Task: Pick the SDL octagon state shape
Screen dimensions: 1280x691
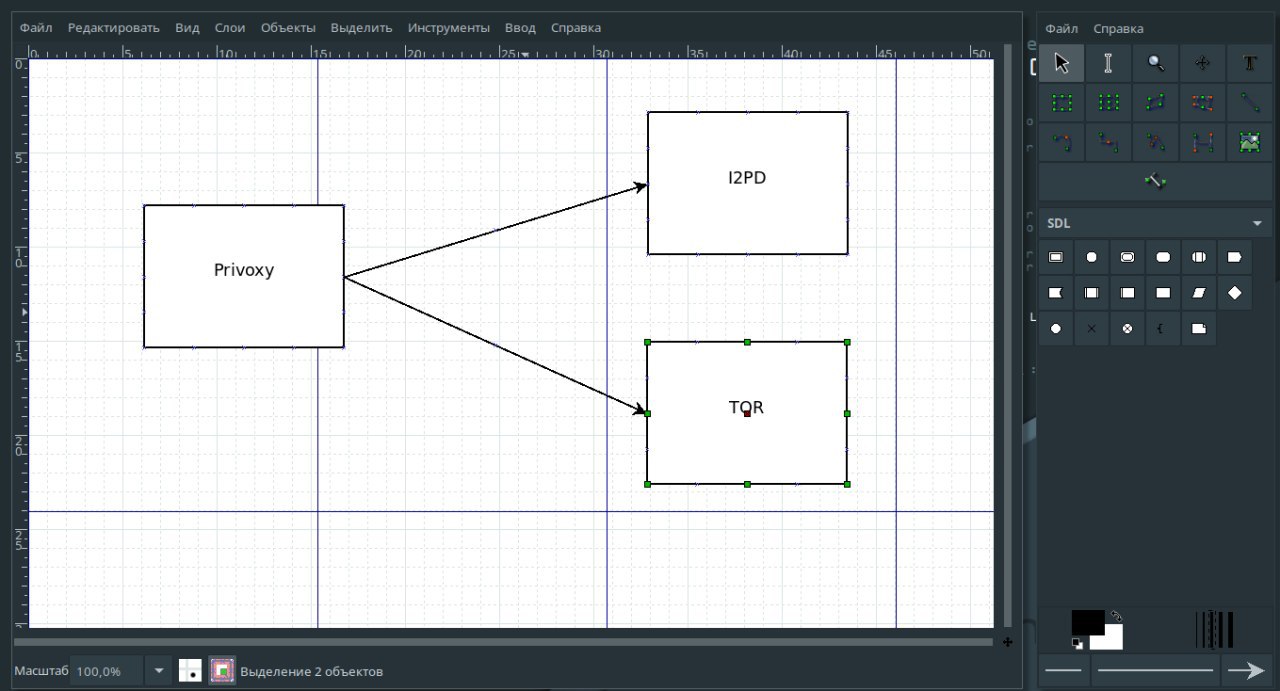Action: point(1163,257)
